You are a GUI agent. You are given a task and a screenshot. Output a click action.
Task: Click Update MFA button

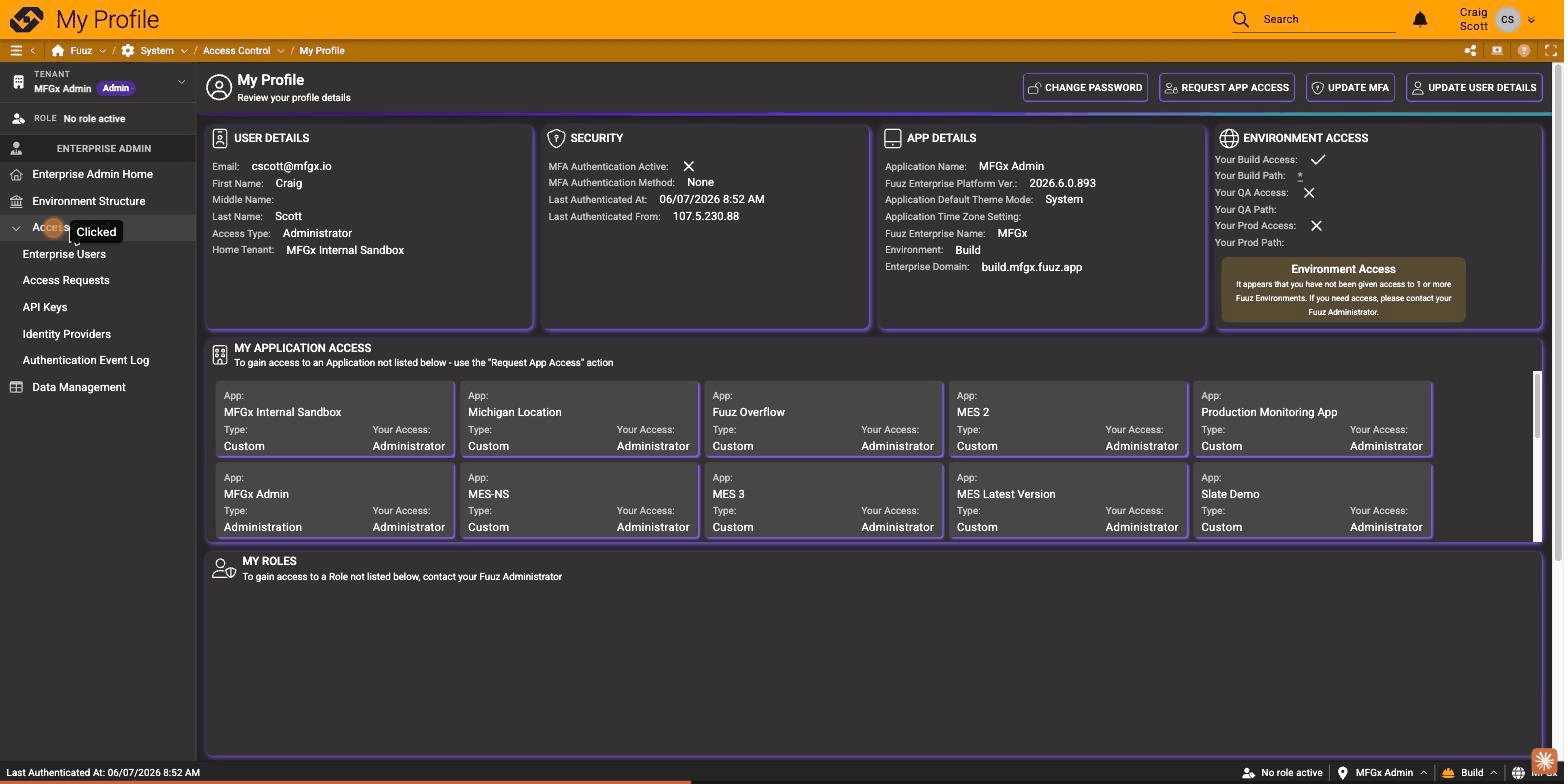1350,88
